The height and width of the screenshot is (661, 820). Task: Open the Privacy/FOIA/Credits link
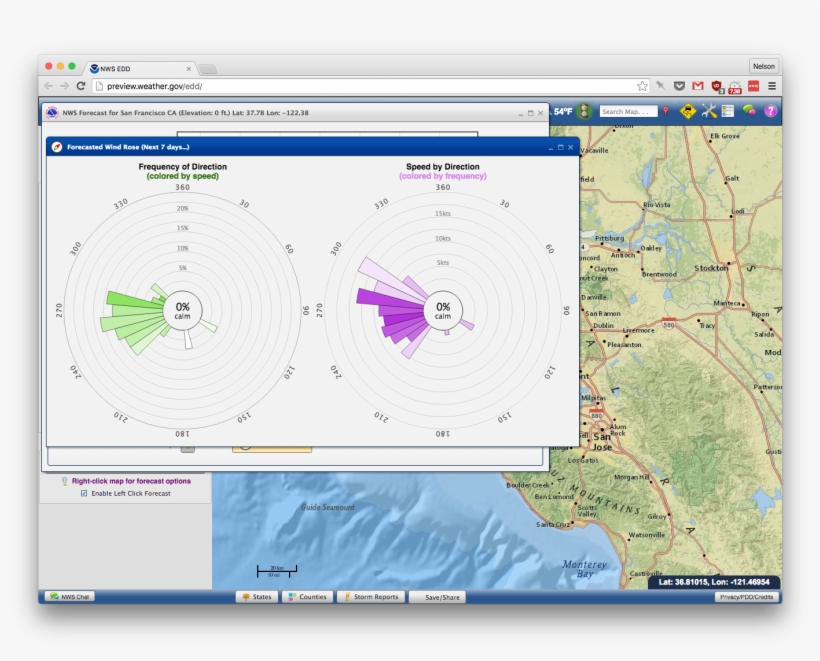pyautogui.click(x=747, y=597)
